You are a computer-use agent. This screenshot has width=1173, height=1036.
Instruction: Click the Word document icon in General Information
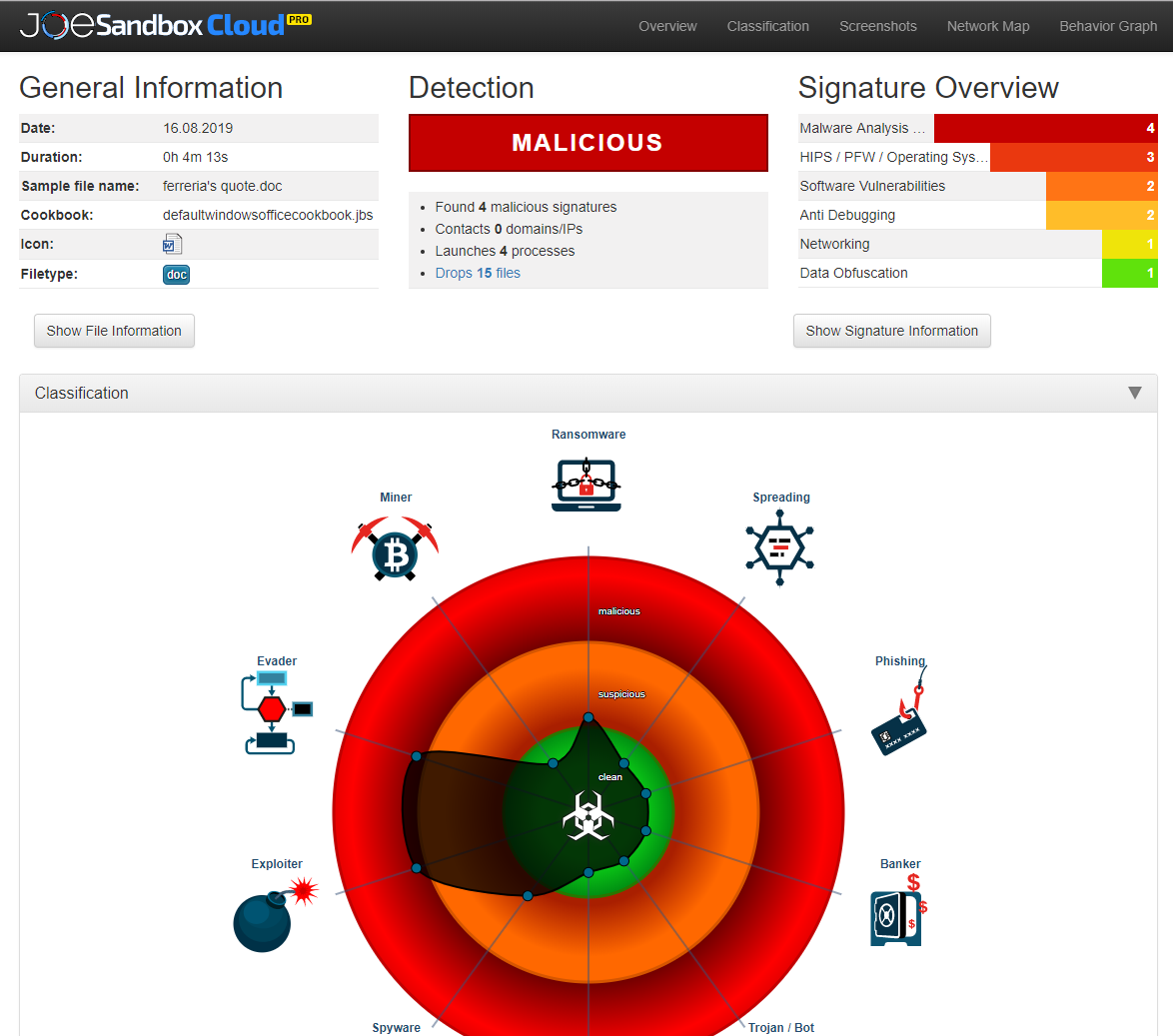173,244
